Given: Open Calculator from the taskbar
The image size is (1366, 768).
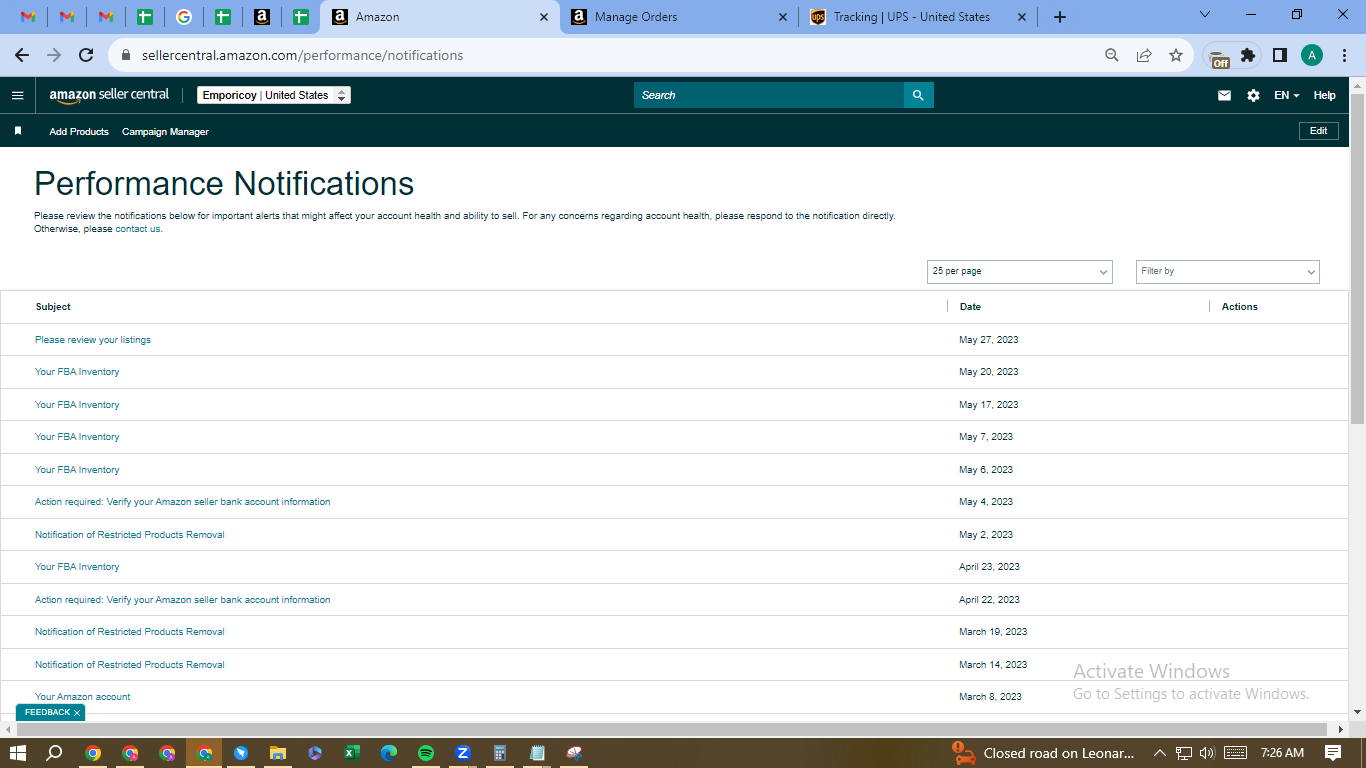Looking at the screenshot, I should [x=500, y=753].
